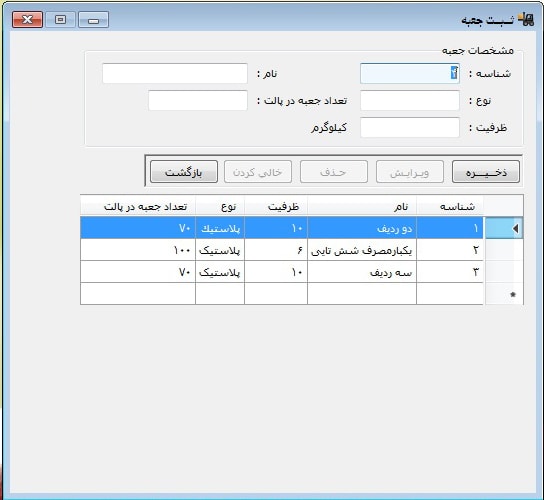Sort by the شناسه column header
Viewport: 544px width, 500px height.
tap(450, 206)
